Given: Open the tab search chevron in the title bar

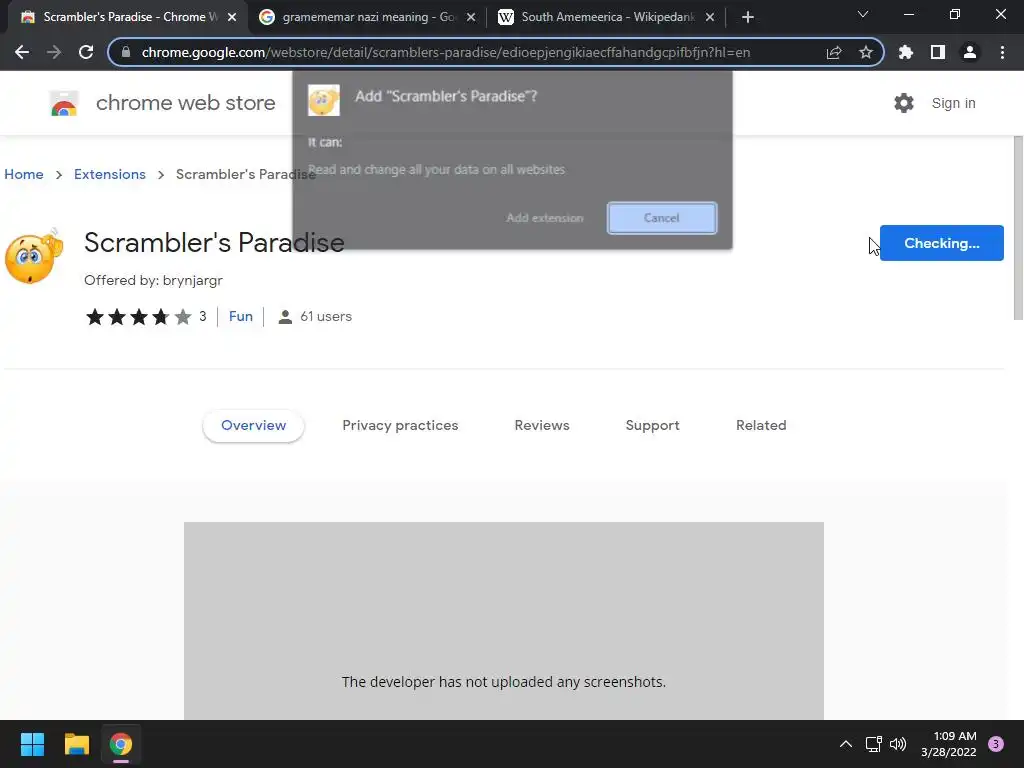Looking at the screenshot, I should [863, 14].
